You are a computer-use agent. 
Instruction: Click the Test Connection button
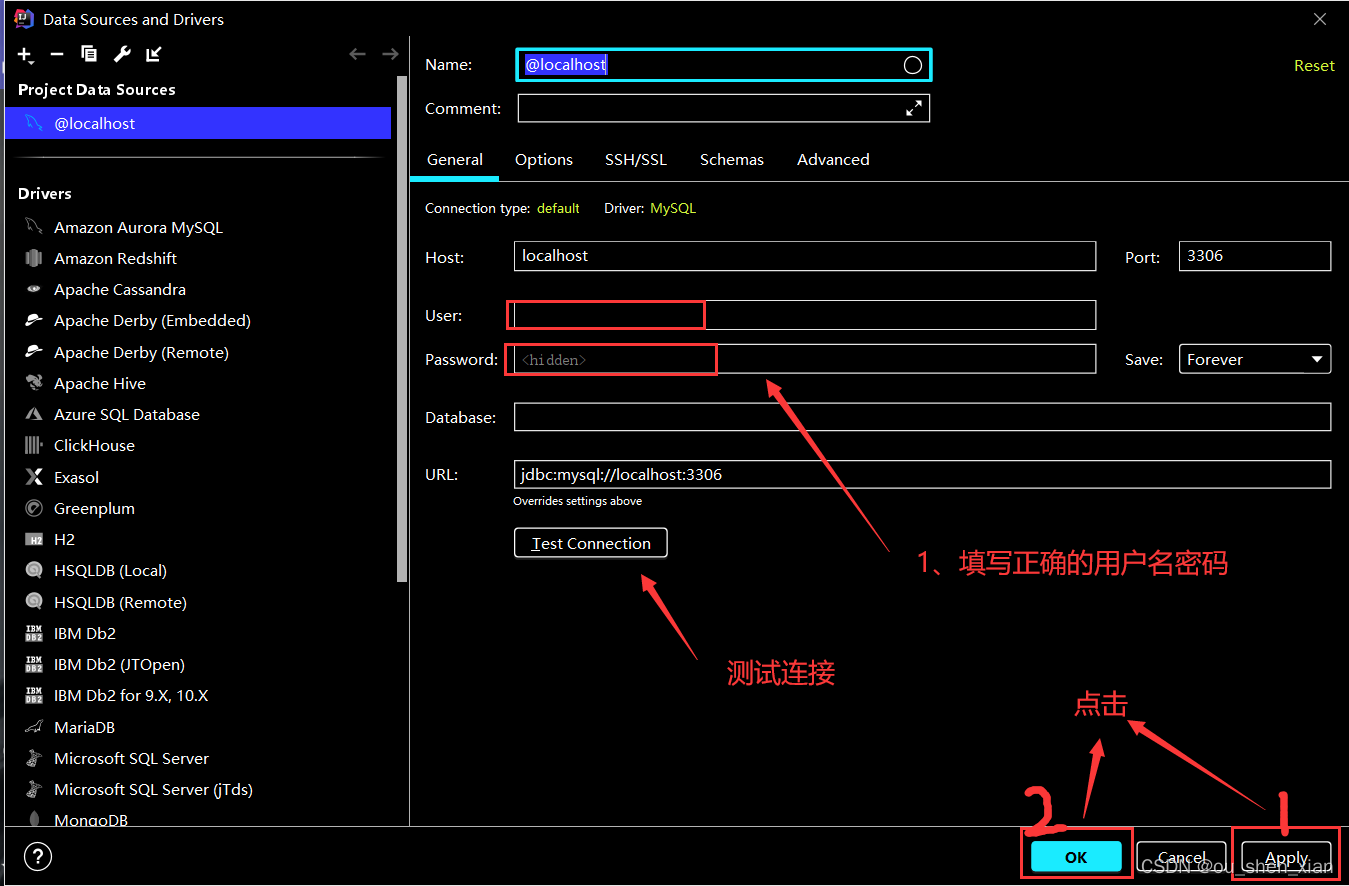(590, 543)
